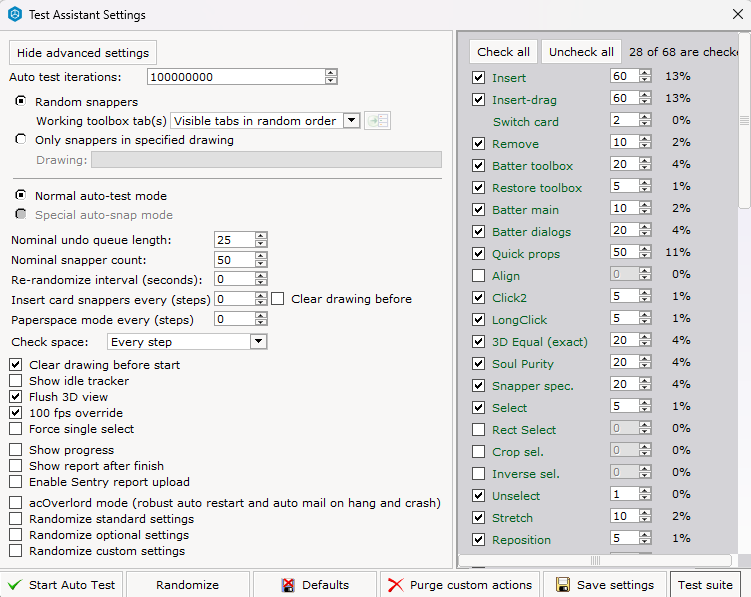Click Check all actions
751x597 pixels.
pyautogui.click(x=503, y=52)
